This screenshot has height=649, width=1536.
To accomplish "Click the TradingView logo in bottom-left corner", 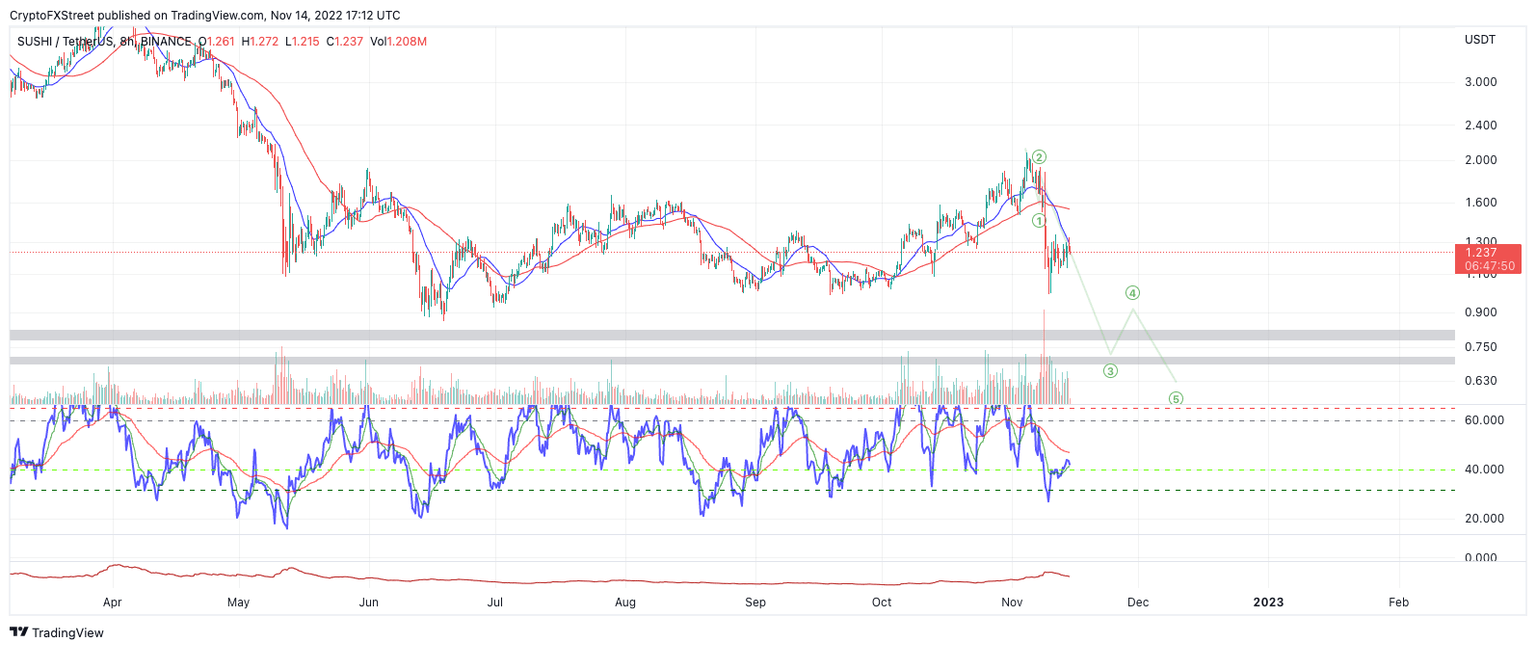I will (56, 633).
